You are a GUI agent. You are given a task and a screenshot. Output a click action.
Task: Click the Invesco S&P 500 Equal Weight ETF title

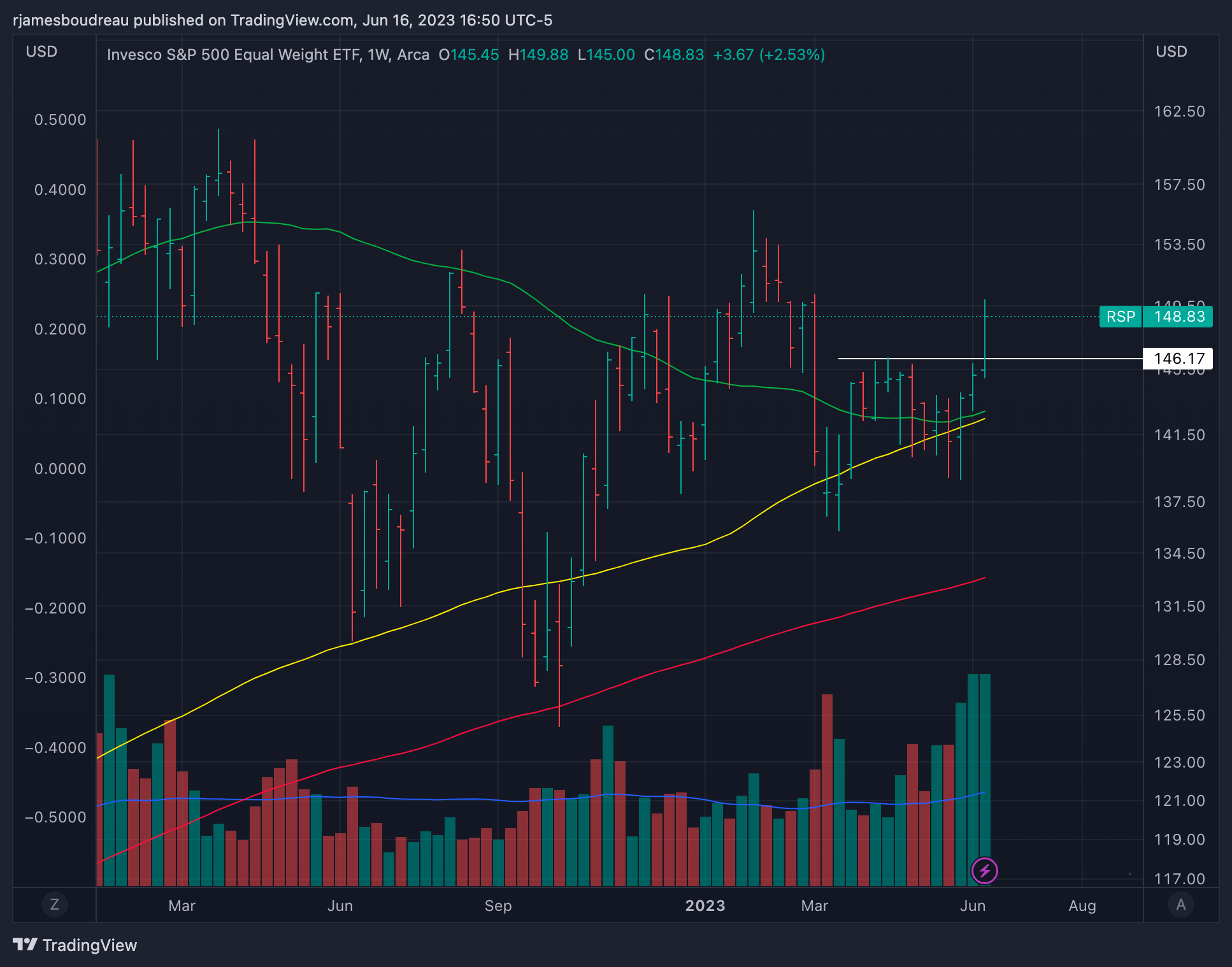[x=234, y=55]
